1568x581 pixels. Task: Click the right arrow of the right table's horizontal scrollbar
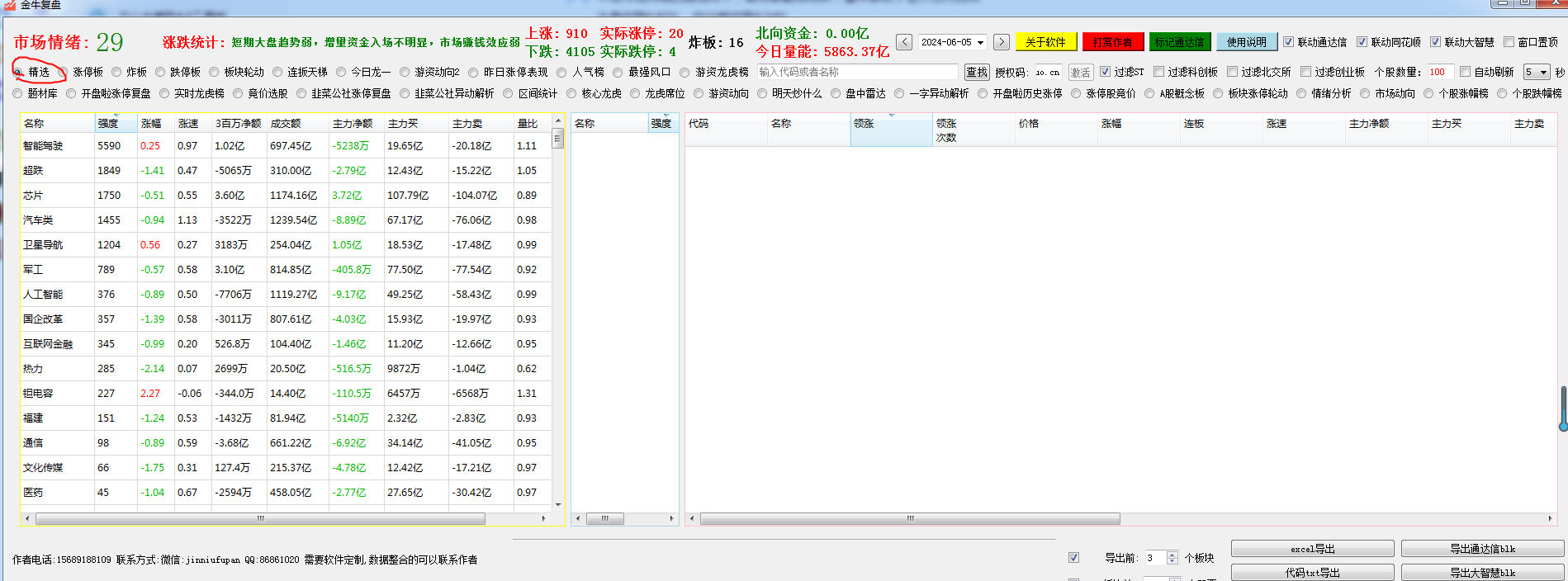(x=1550, y=519)
